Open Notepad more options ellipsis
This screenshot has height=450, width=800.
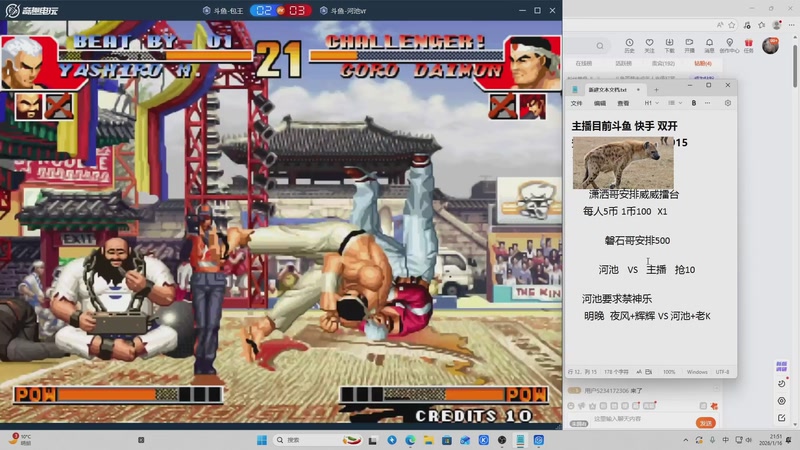click(707, 103)
